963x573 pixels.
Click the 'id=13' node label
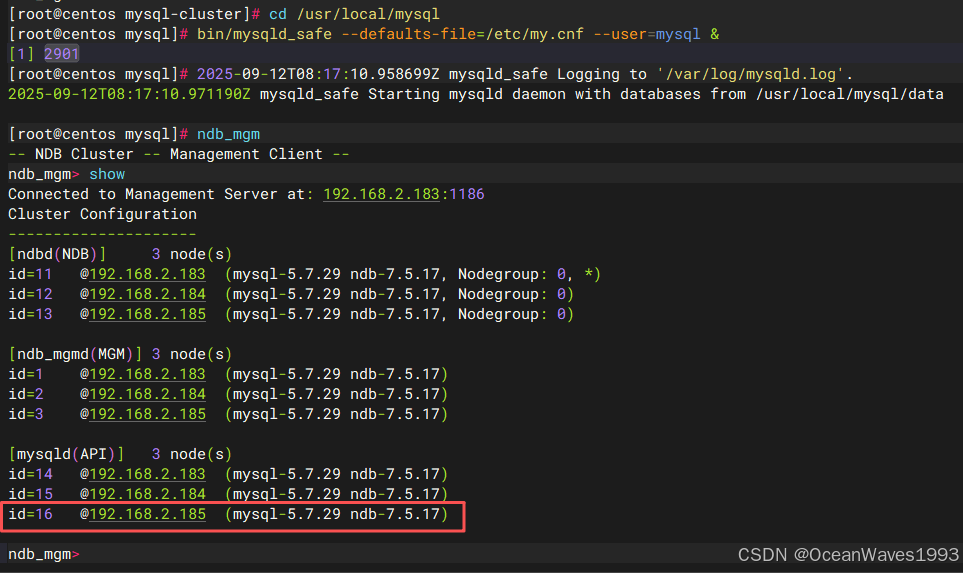click(30, 314)
